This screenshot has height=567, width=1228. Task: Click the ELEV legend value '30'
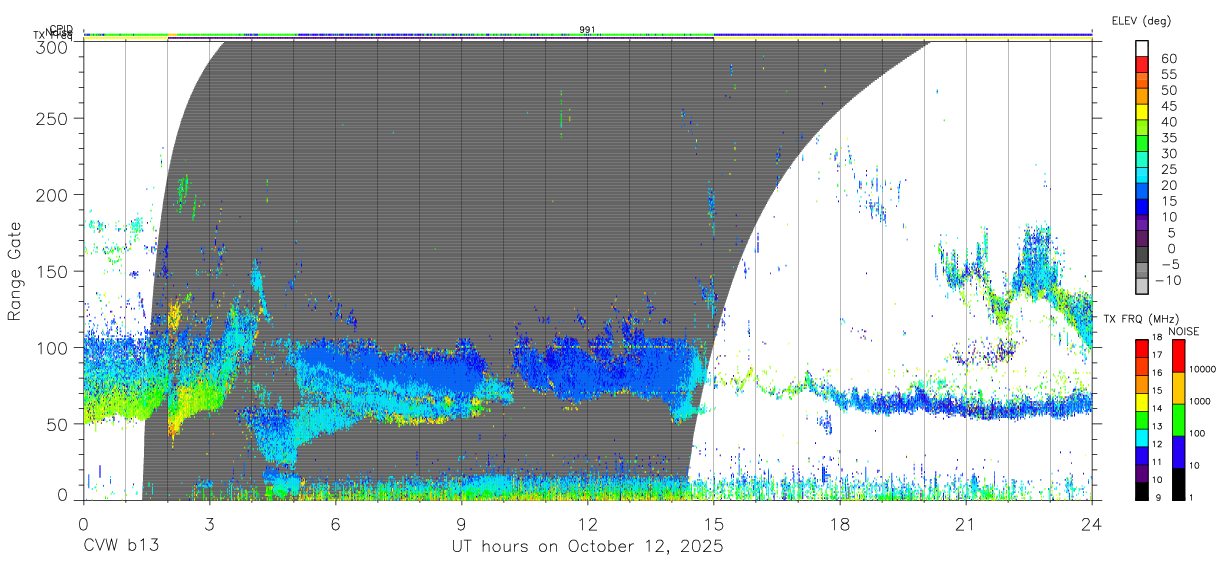coord(1168,153)
